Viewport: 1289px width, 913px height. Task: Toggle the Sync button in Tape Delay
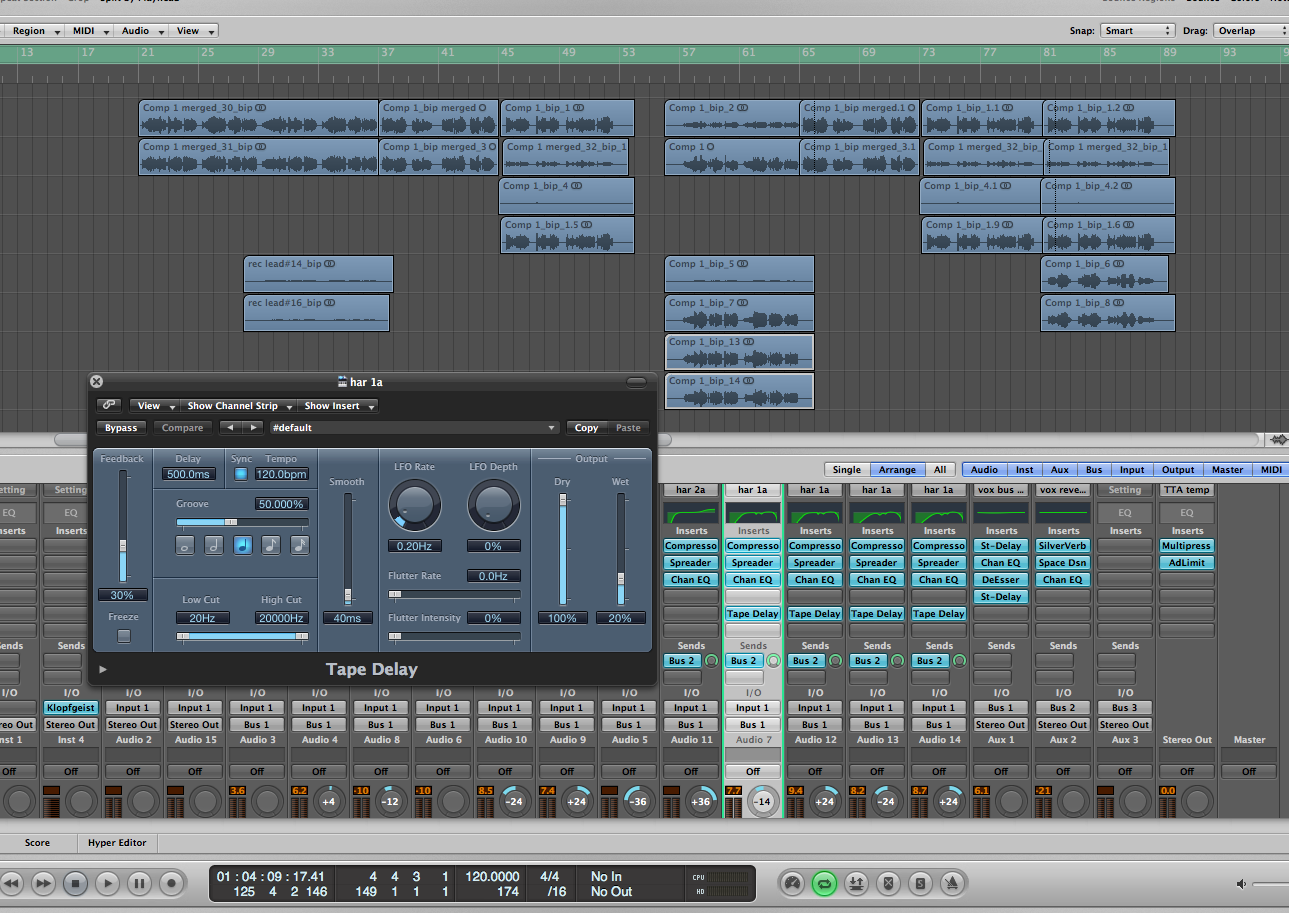tap(241, 474)
